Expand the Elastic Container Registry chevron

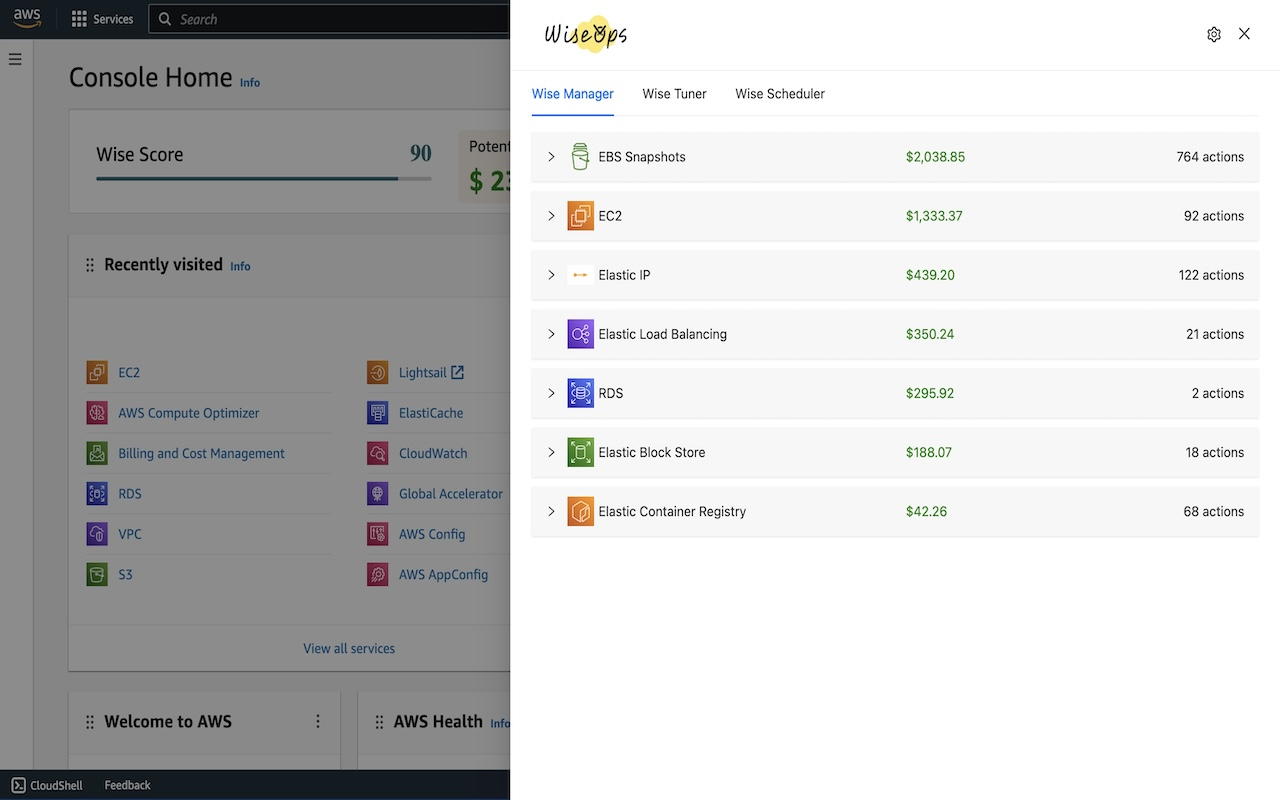click(551, 511)
